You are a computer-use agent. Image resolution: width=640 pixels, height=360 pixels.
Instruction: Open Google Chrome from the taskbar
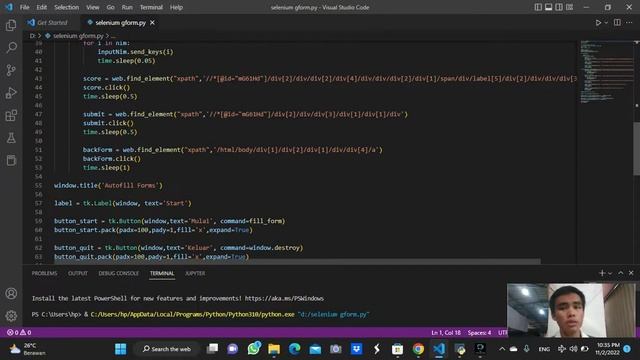click(418, 349)
